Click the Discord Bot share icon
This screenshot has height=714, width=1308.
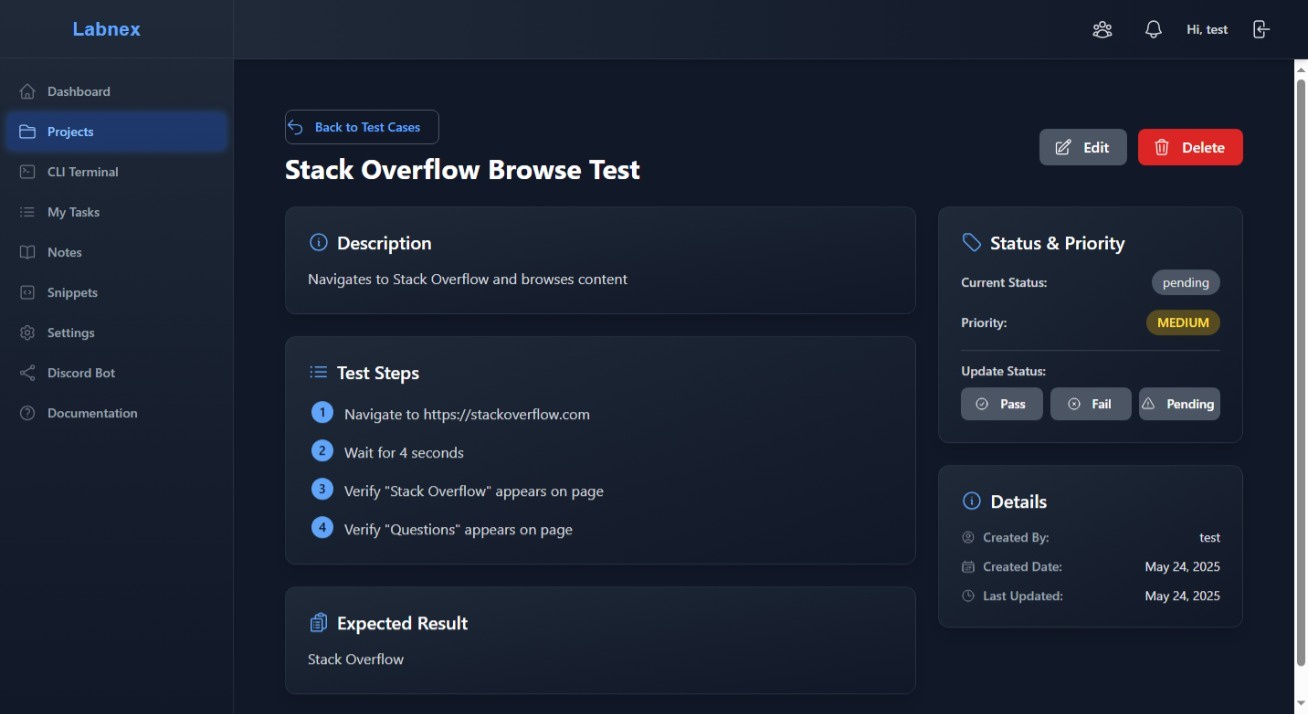point(28,372)
